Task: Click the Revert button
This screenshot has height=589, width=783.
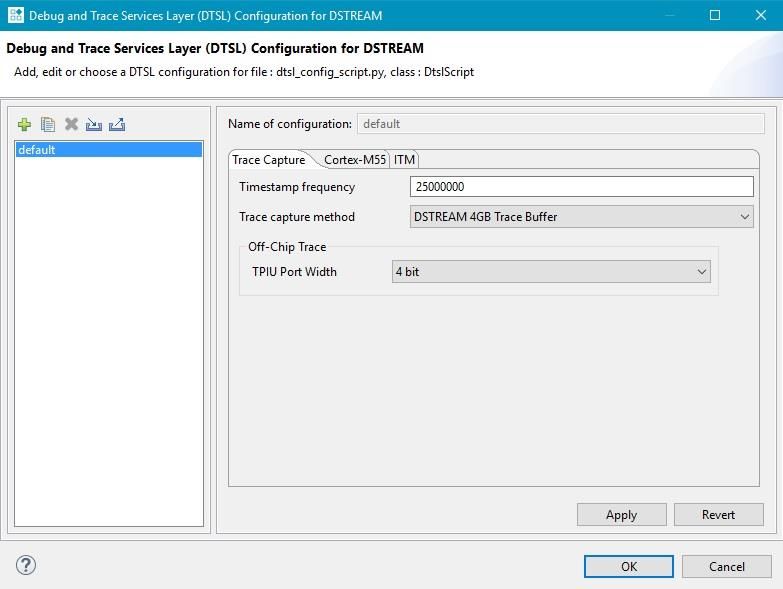Action: point(719,515)
